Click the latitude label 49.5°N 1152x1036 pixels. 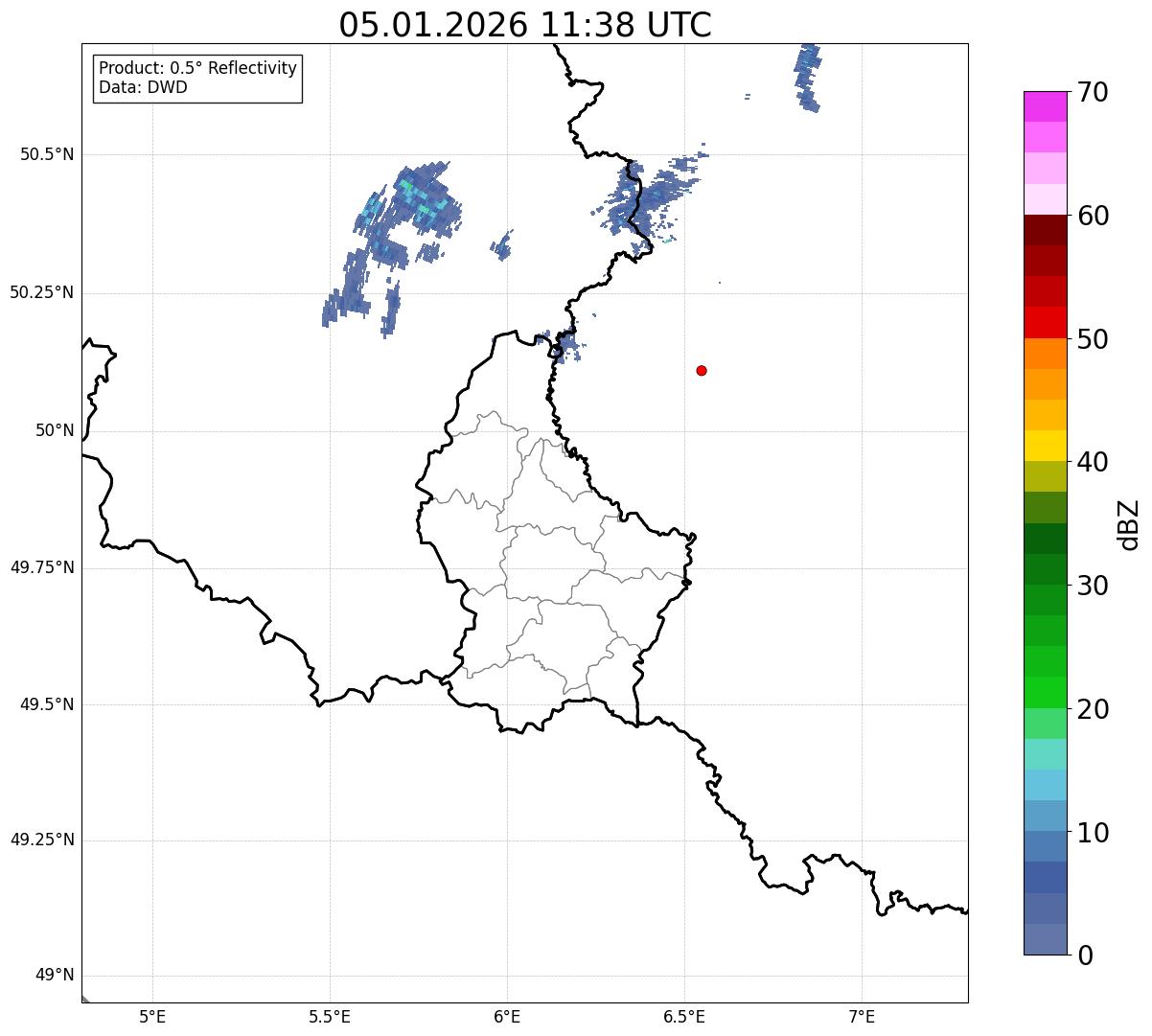(47, 704)
